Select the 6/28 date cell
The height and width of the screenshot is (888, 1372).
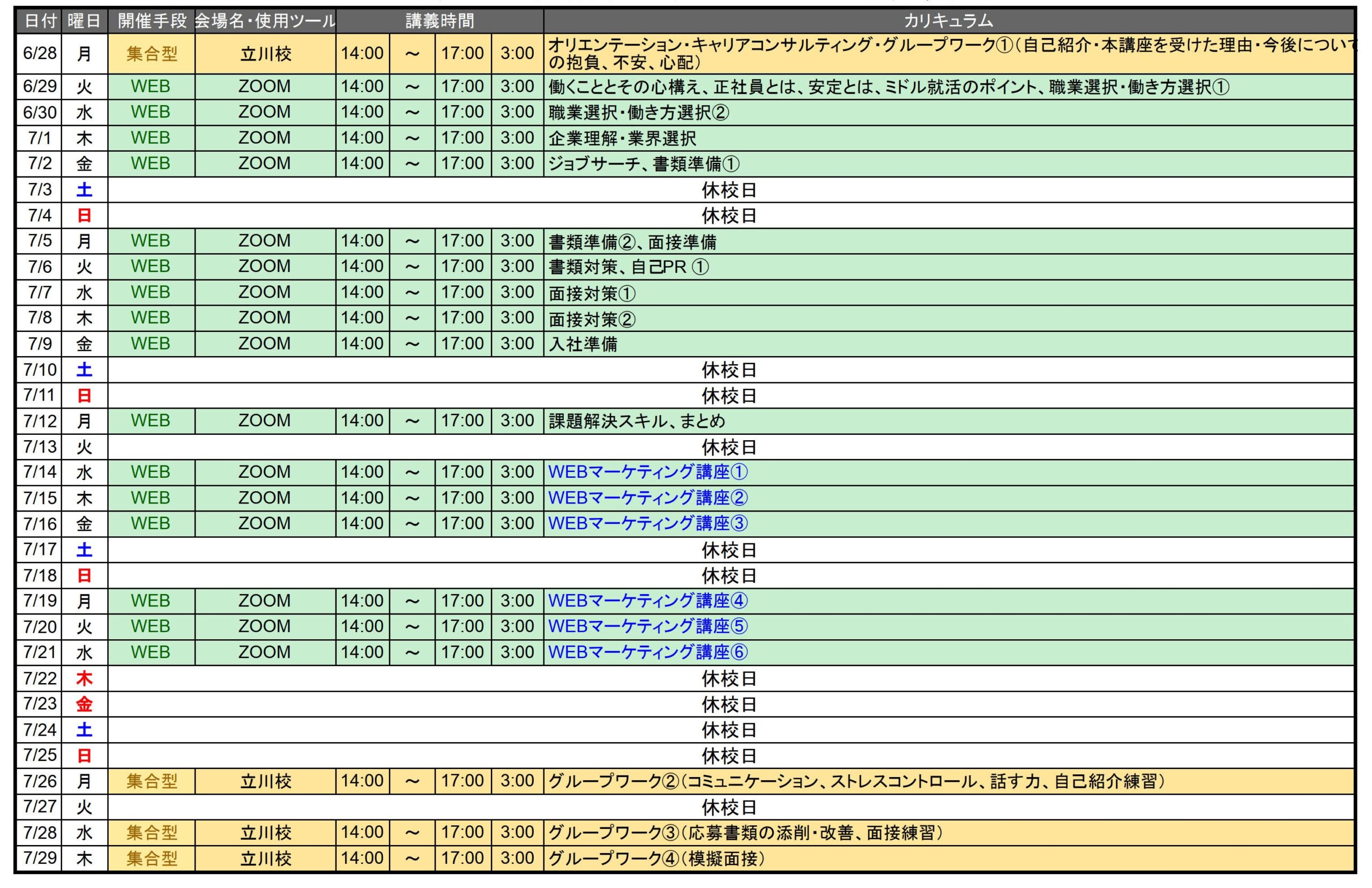pos(40,54)
